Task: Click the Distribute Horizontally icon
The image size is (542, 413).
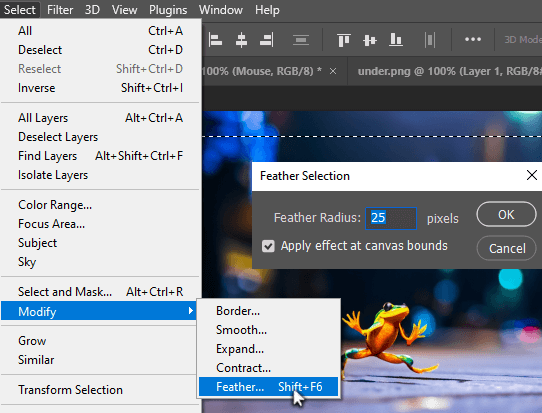Action: [x=430, y=40]
